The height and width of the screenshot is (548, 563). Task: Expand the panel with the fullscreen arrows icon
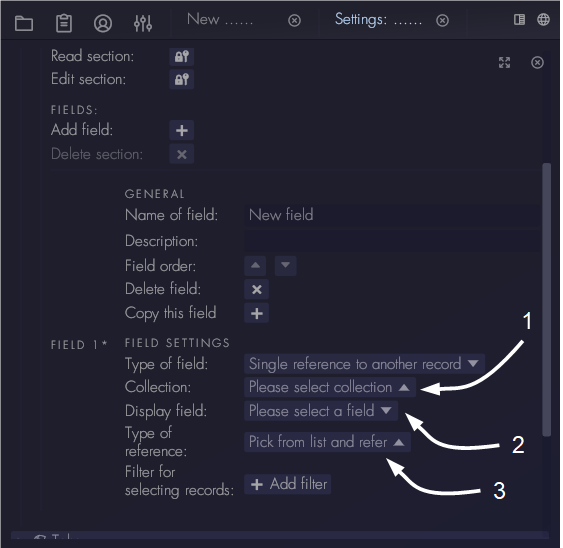click(504, 63)
